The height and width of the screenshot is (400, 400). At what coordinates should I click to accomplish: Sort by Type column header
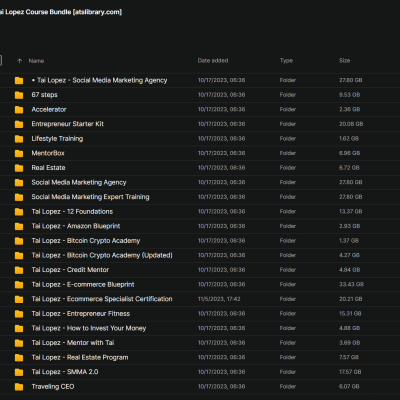coord(286,61)
